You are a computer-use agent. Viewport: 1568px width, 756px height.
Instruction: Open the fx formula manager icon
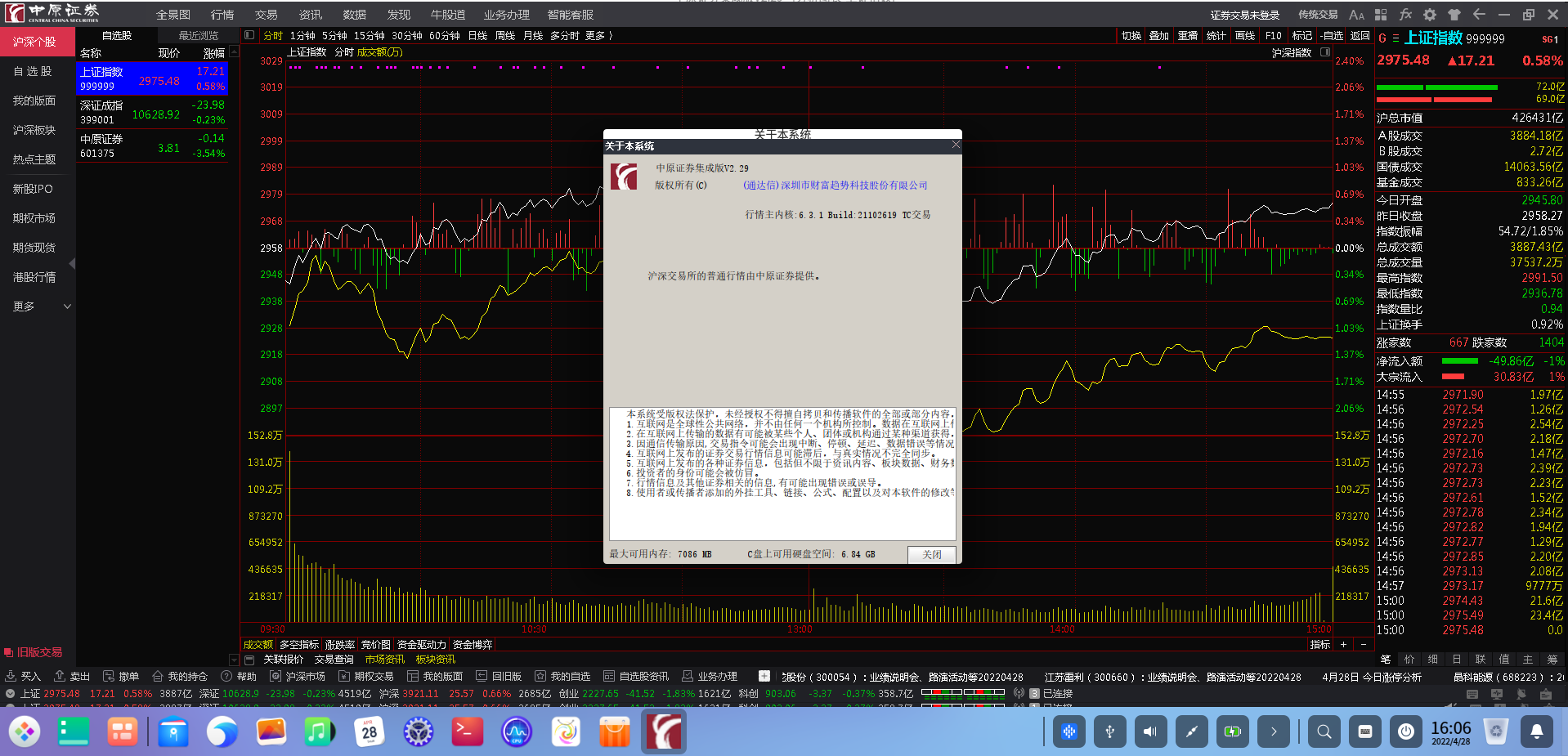click(x=1405, y=15)
